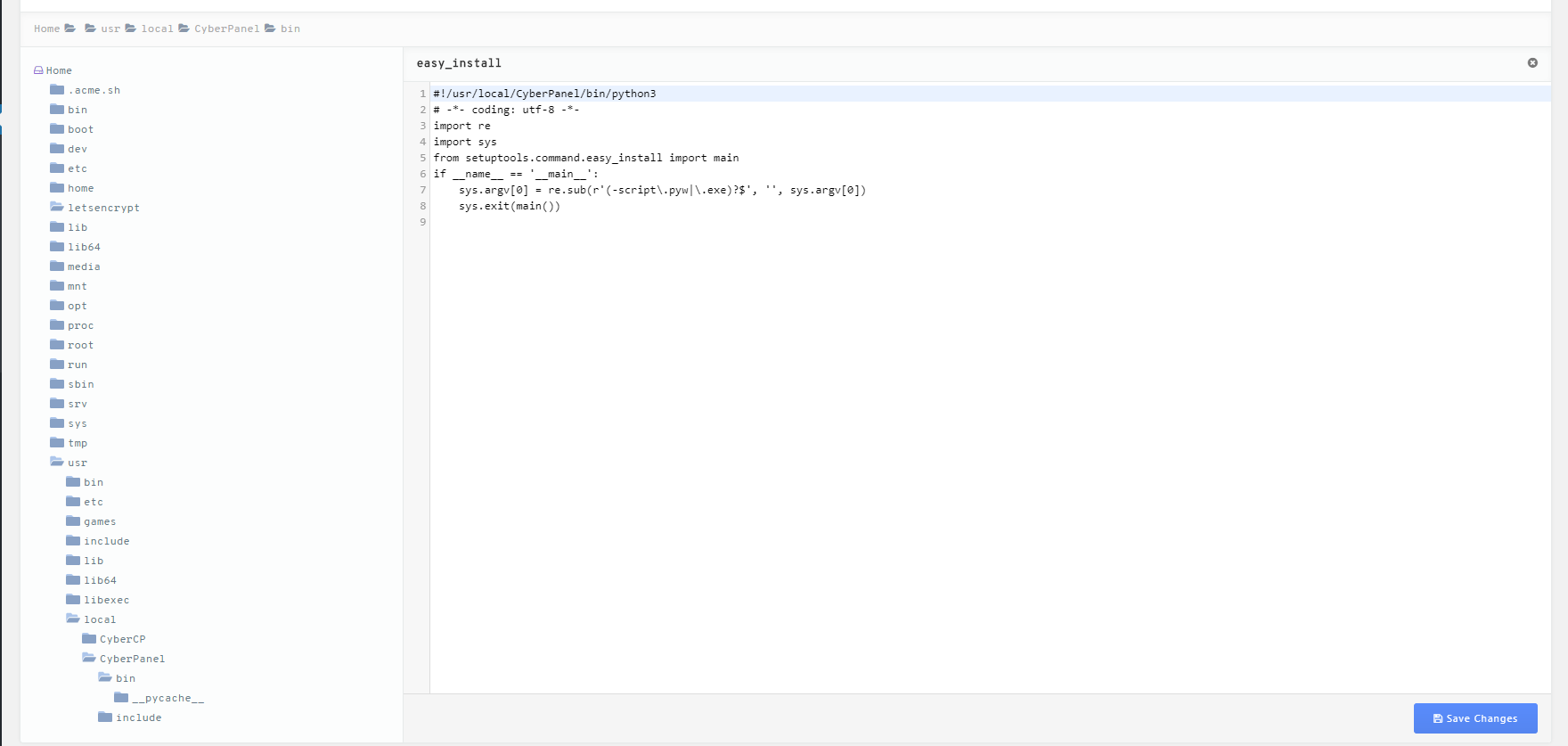Click the if __name__ code line
This screenshot has width=1568, height=746.
click(516, 174)
